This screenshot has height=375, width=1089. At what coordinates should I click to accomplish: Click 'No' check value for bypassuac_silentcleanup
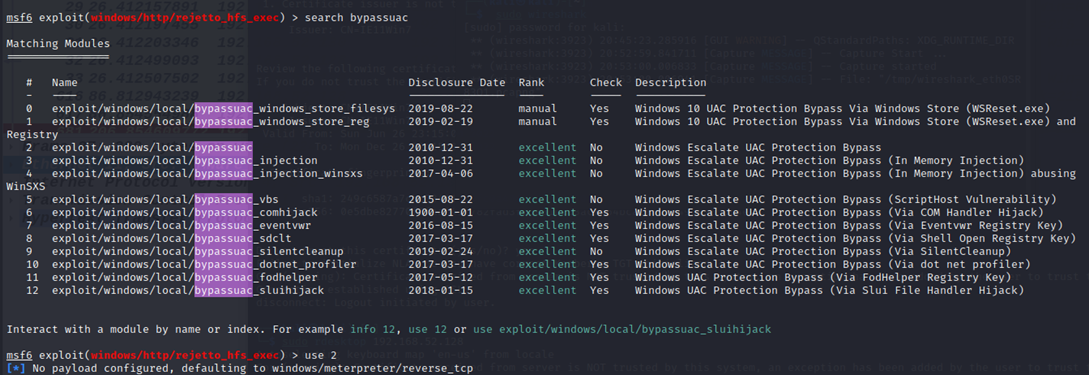coord(596,251)
